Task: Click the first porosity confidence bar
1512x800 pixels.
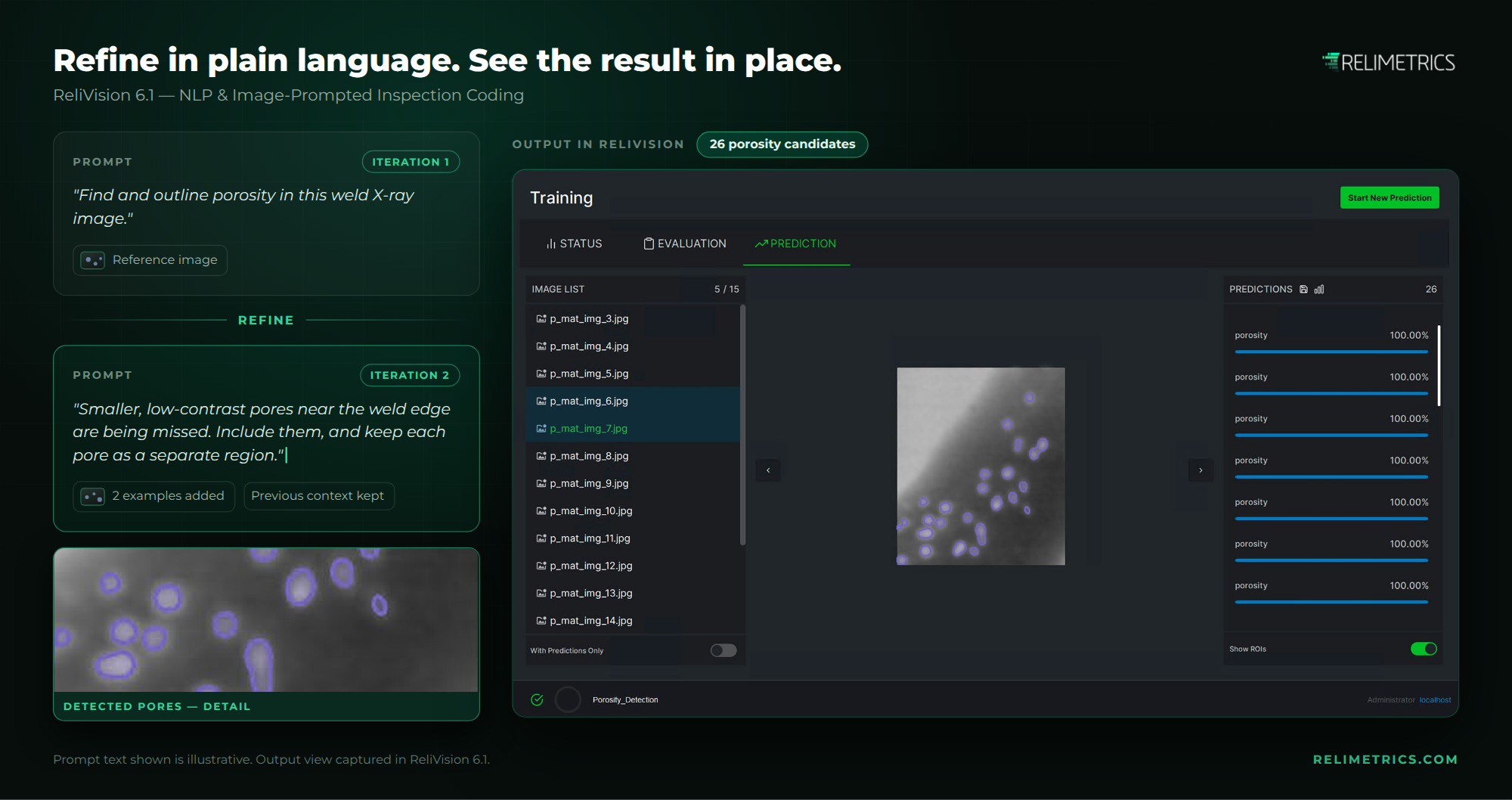Action: click(x=1331, y=352)
